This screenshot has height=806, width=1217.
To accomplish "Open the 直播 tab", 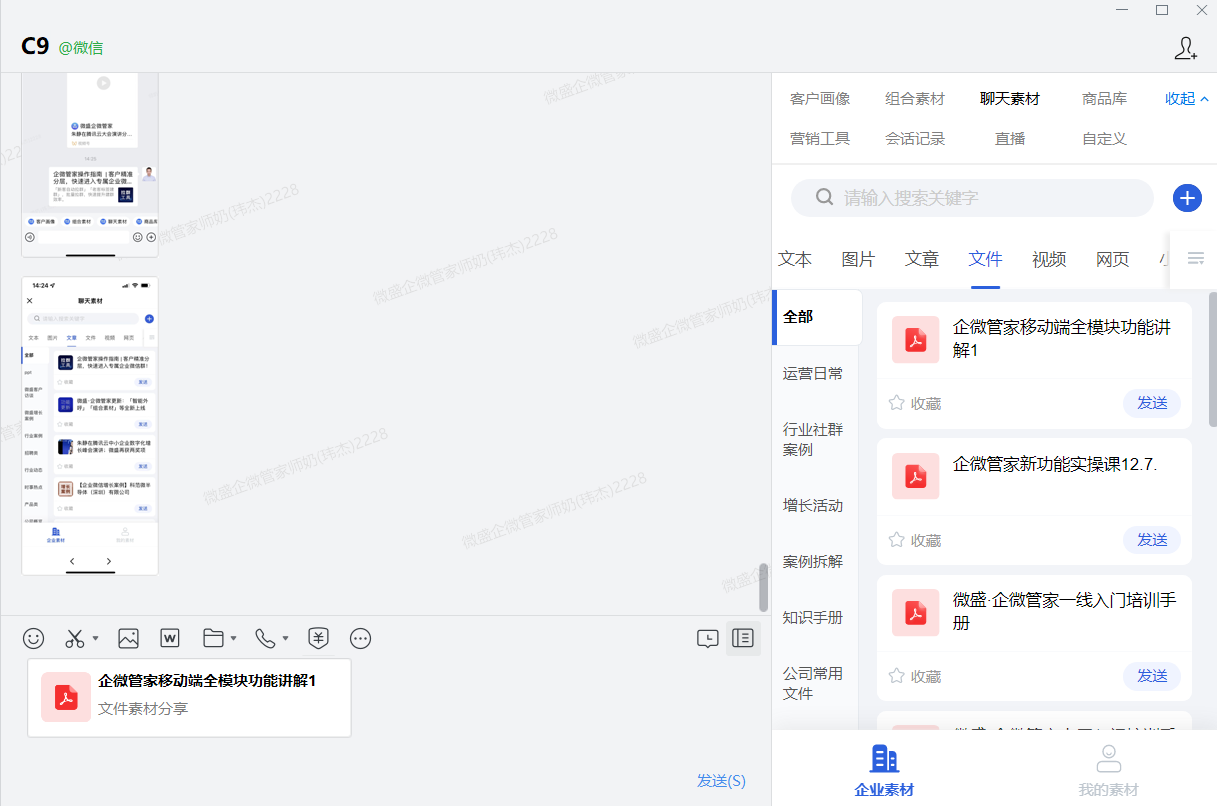I will (x=1010, y=139).
